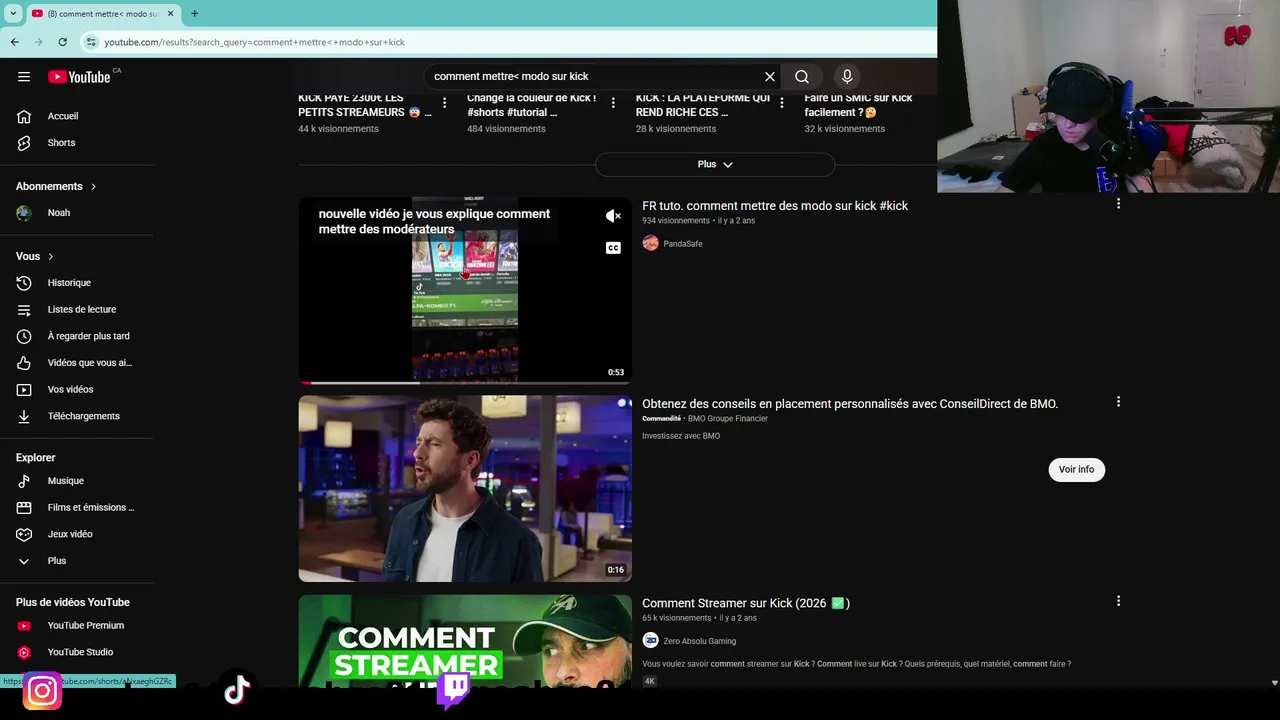Viewport: 1280px width, 720px height.
Task: Open a new browser tab
Action: coord(194,13)
